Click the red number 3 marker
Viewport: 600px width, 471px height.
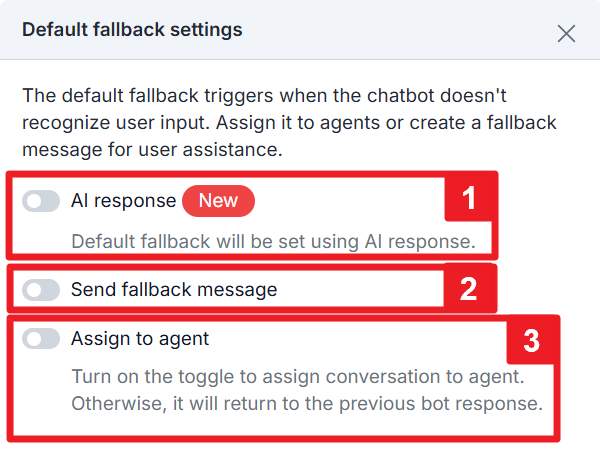531,342
